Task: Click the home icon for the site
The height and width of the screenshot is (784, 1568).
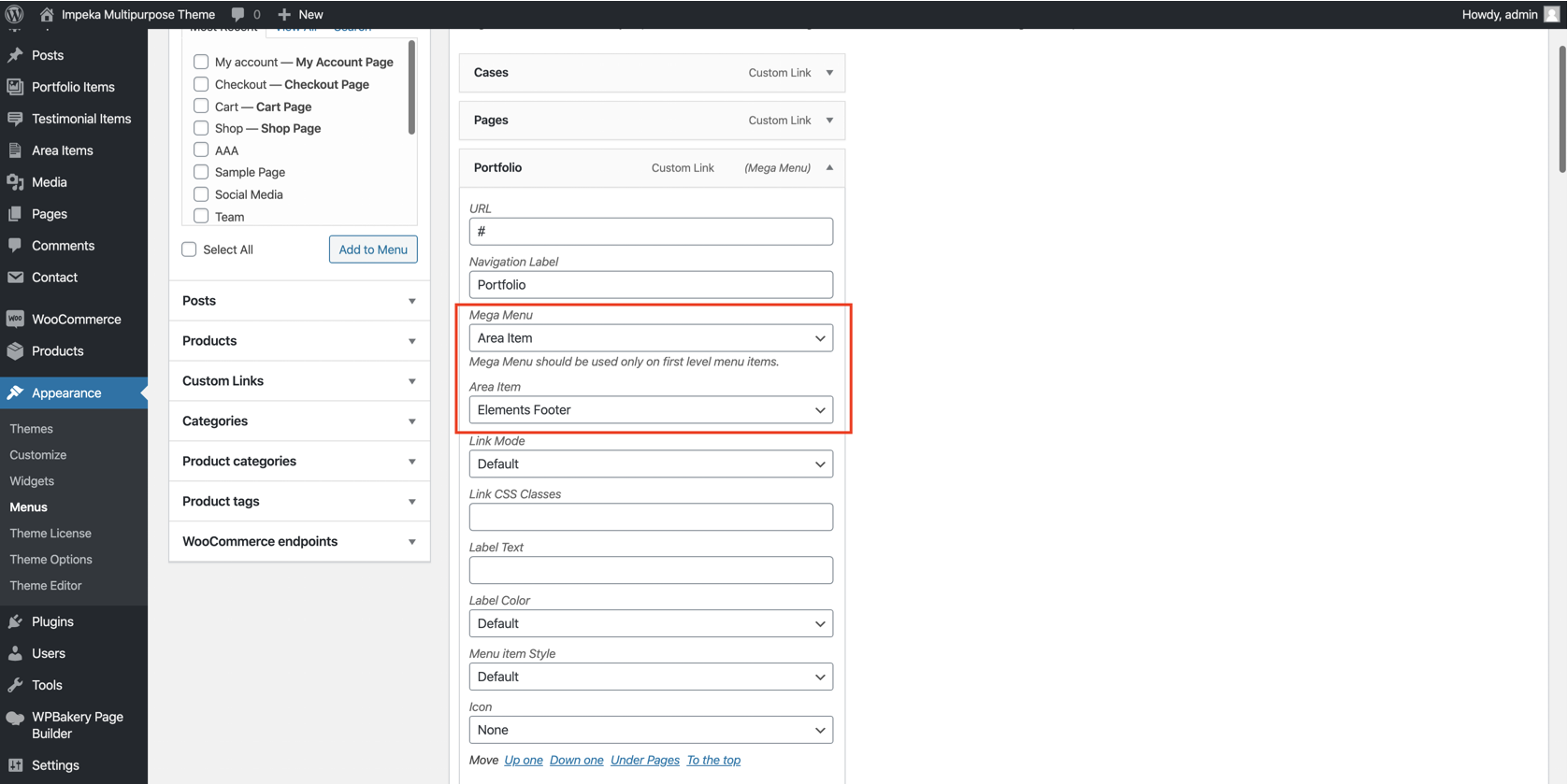Action: pyautogui.click(x=47, y=14)
